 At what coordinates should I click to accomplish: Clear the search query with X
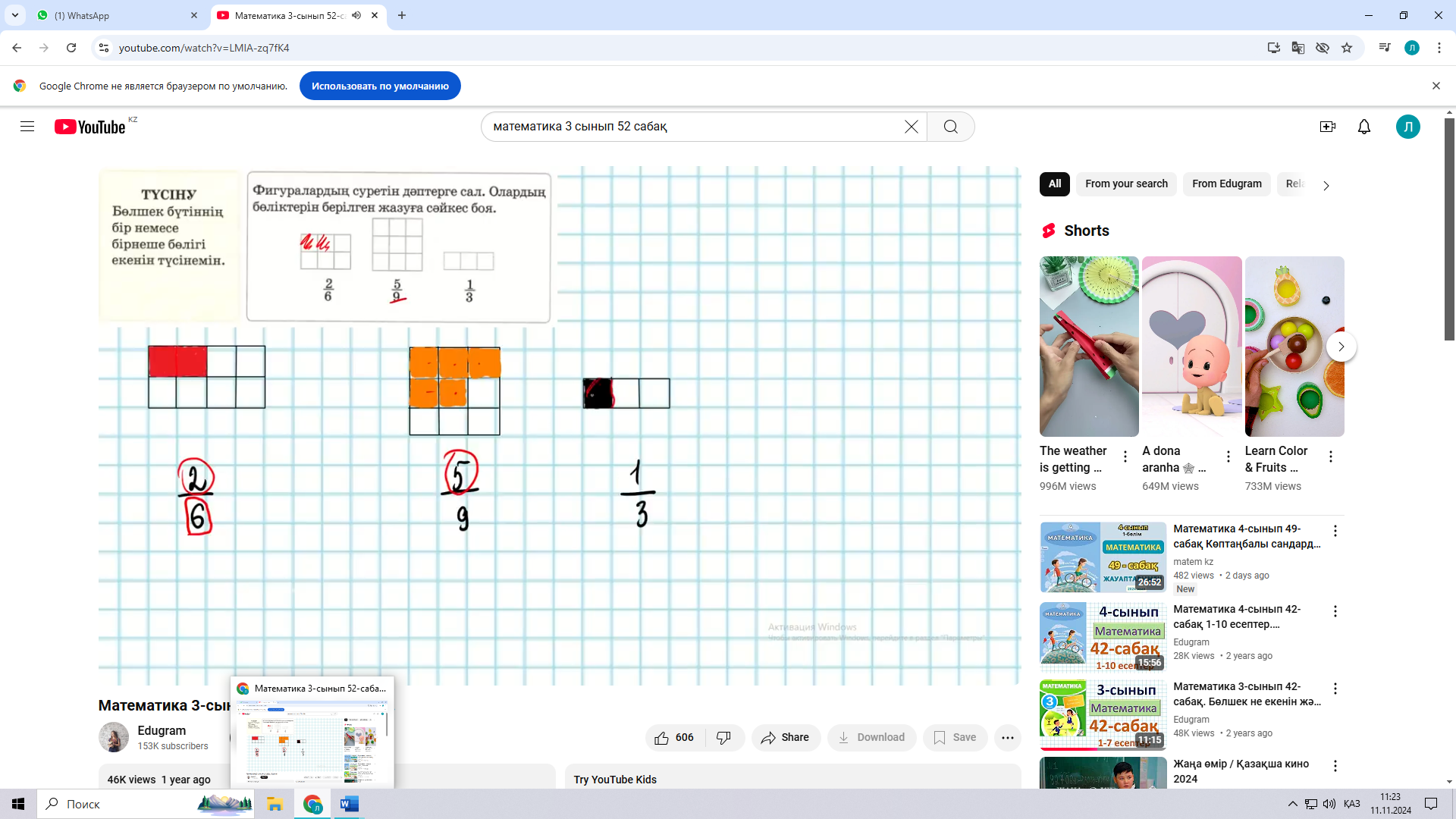coord(912,127)
